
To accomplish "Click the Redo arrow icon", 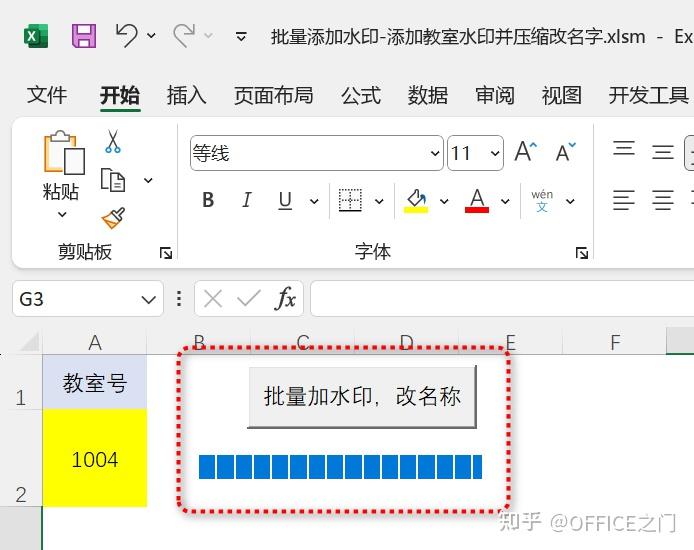I will 184,35.
